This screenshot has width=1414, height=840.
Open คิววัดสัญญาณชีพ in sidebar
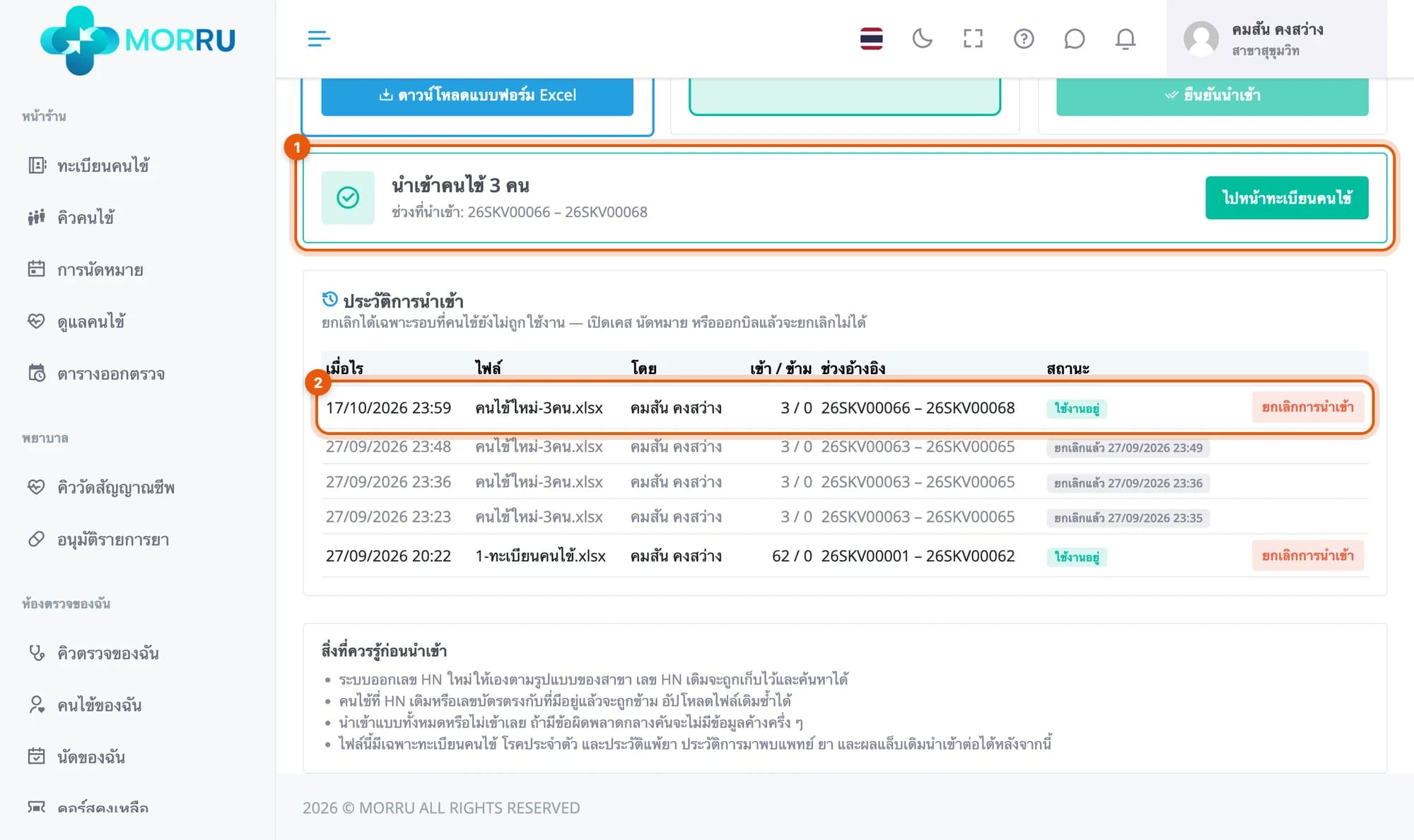[116, 487]
